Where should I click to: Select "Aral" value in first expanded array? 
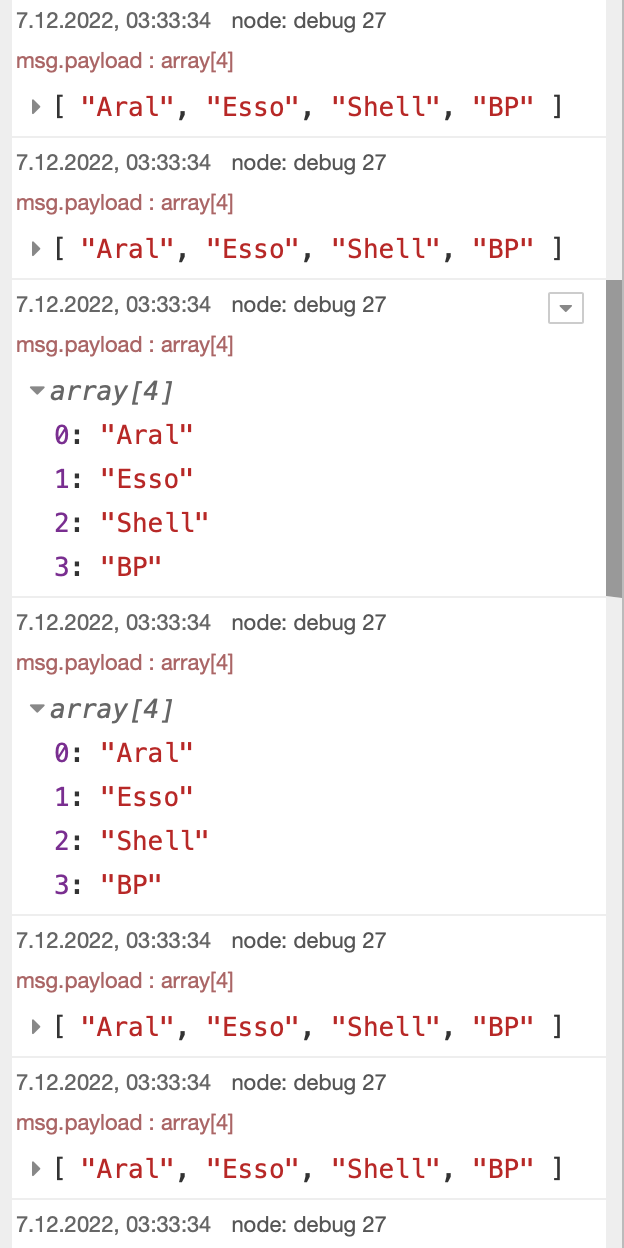[146, 435]
